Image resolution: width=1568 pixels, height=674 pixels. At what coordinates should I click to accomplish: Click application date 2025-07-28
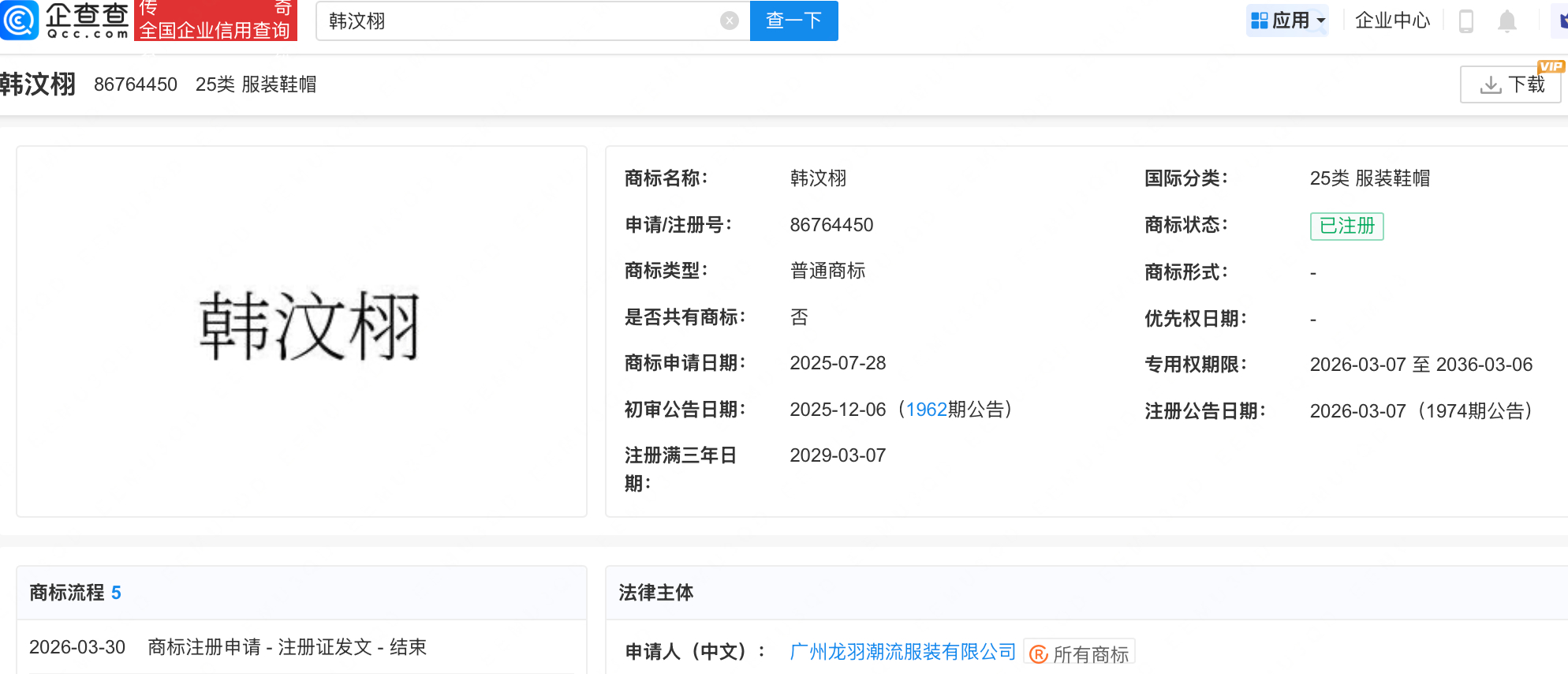[x=838, y=363]
